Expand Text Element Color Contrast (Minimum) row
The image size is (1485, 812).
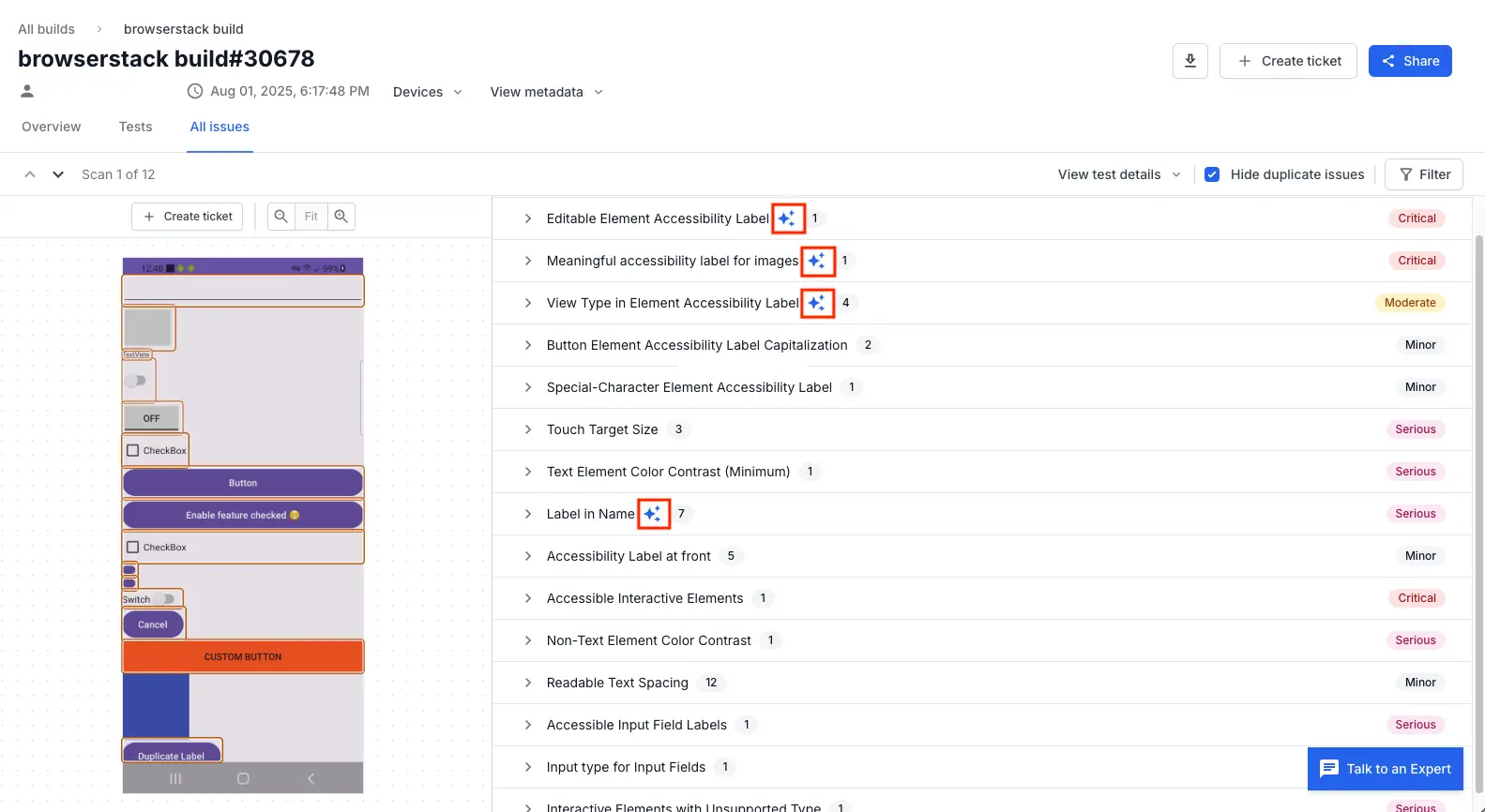pyautogui.click(x=528, y=472)
